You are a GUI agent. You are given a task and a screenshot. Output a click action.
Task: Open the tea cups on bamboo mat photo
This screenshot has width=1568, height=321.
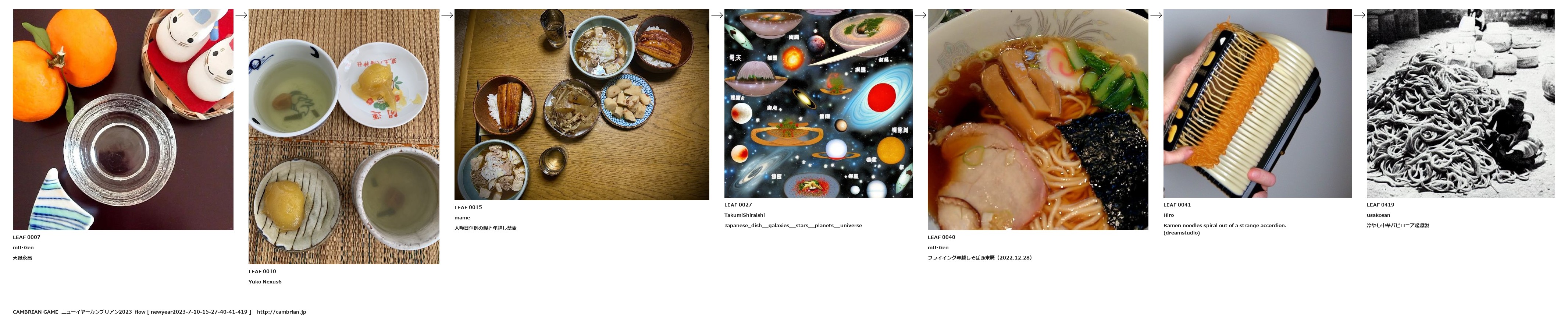344,137
